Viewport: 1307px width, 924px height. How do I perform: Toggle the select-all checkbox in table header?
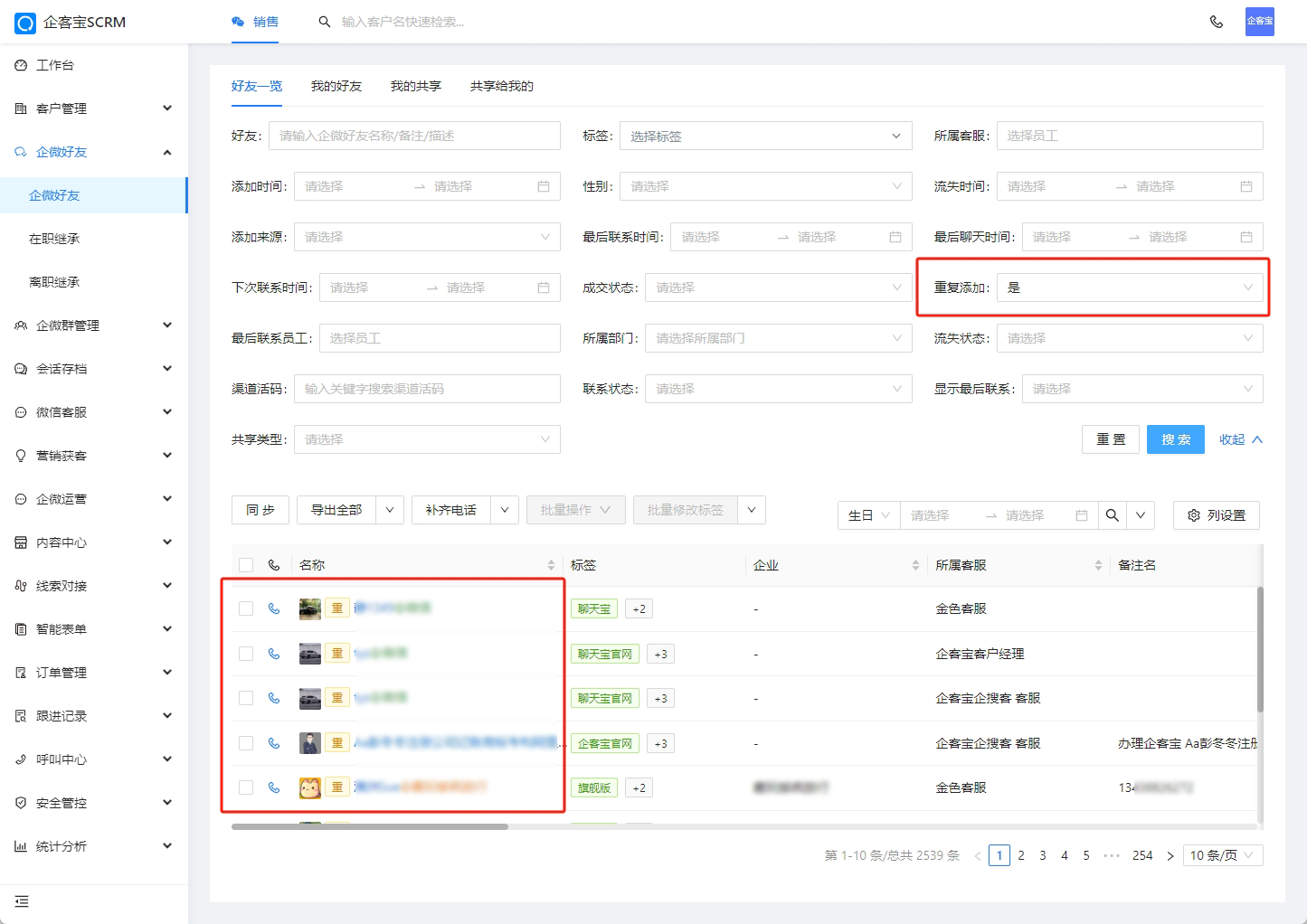coord(246,565)
